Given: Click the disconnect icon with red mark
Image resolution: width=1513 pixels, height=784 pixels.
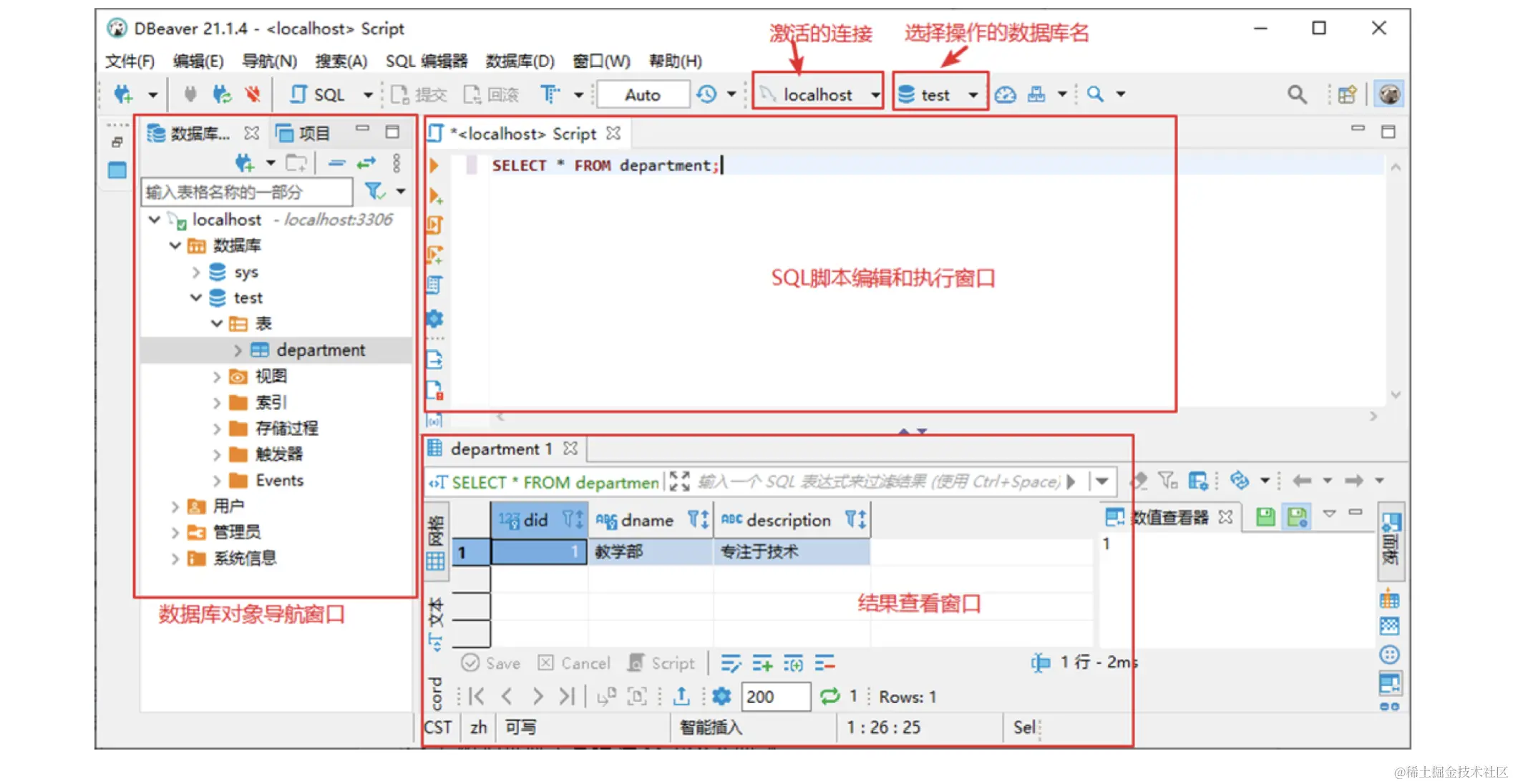Looking at the screenshot, I should coord(252,94).
